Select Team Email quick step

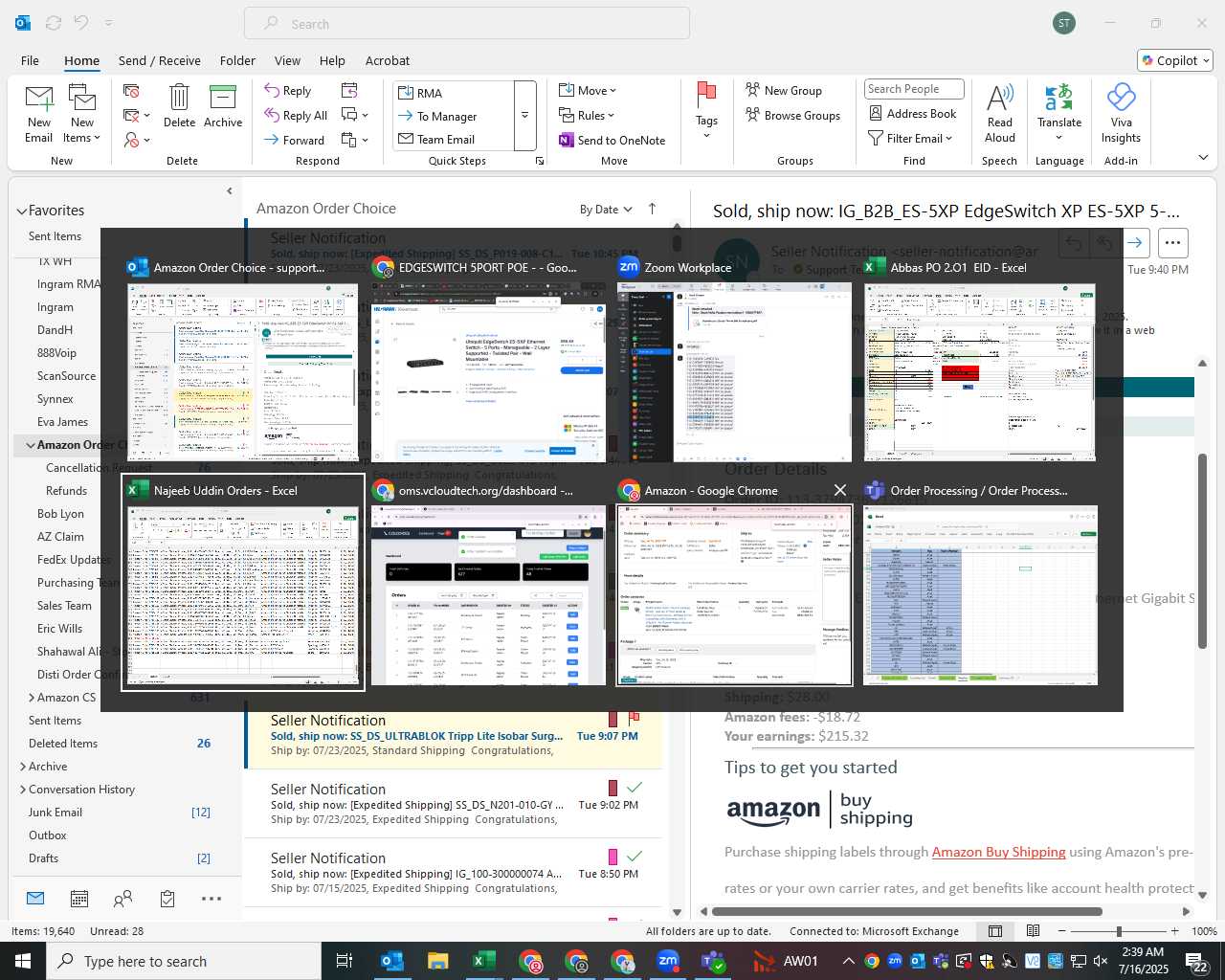point(454,139)
